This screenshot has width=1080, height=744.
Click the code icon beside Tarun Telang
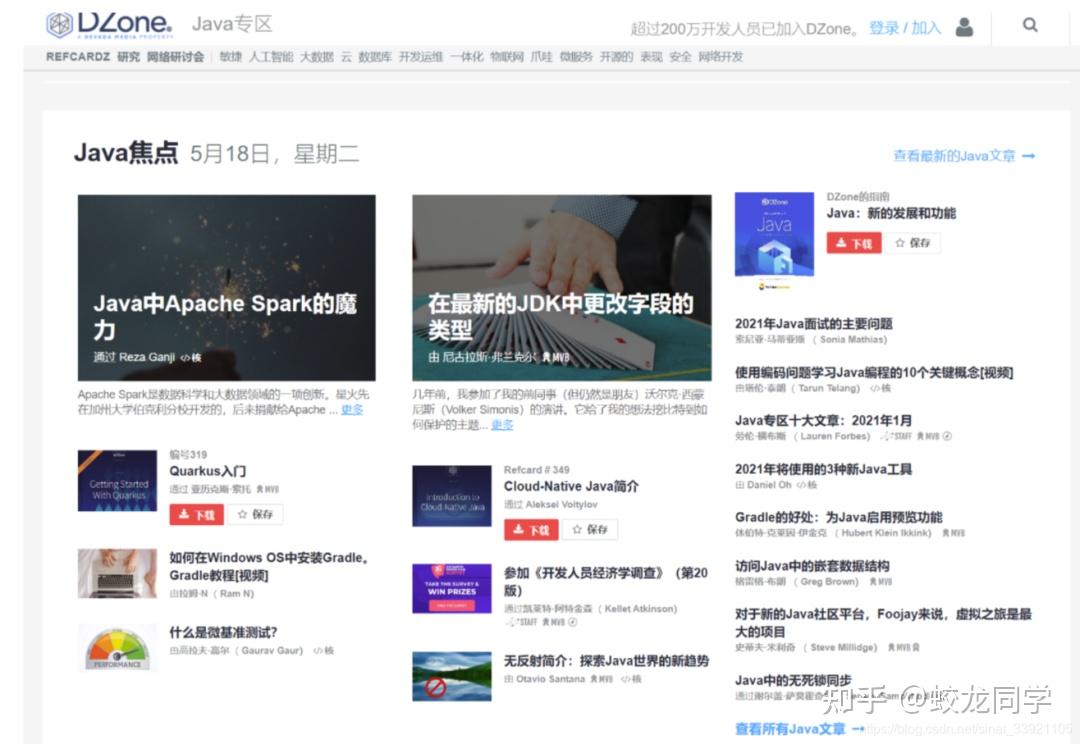pyautogui.click(x=875, y=388)
